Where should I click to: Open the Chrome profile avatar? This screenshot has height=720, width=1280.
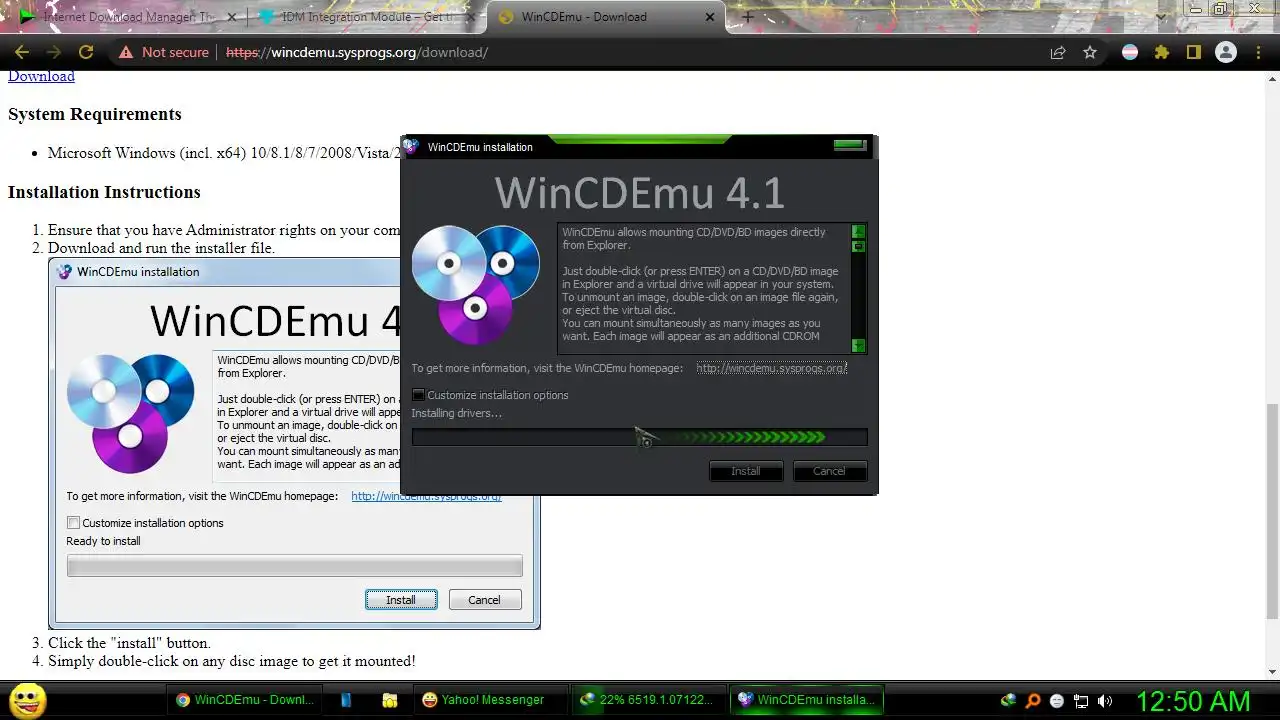pos(1226,52)
